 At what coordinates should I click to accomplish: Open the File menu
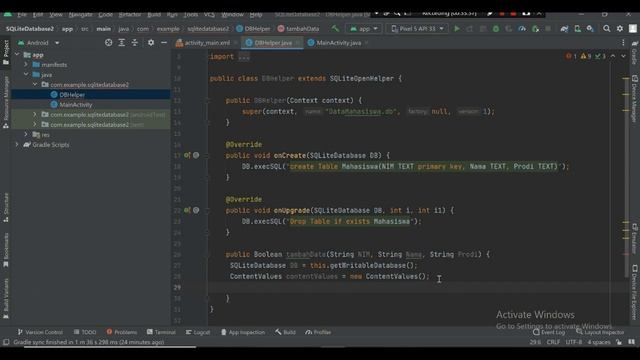[22, 15]
